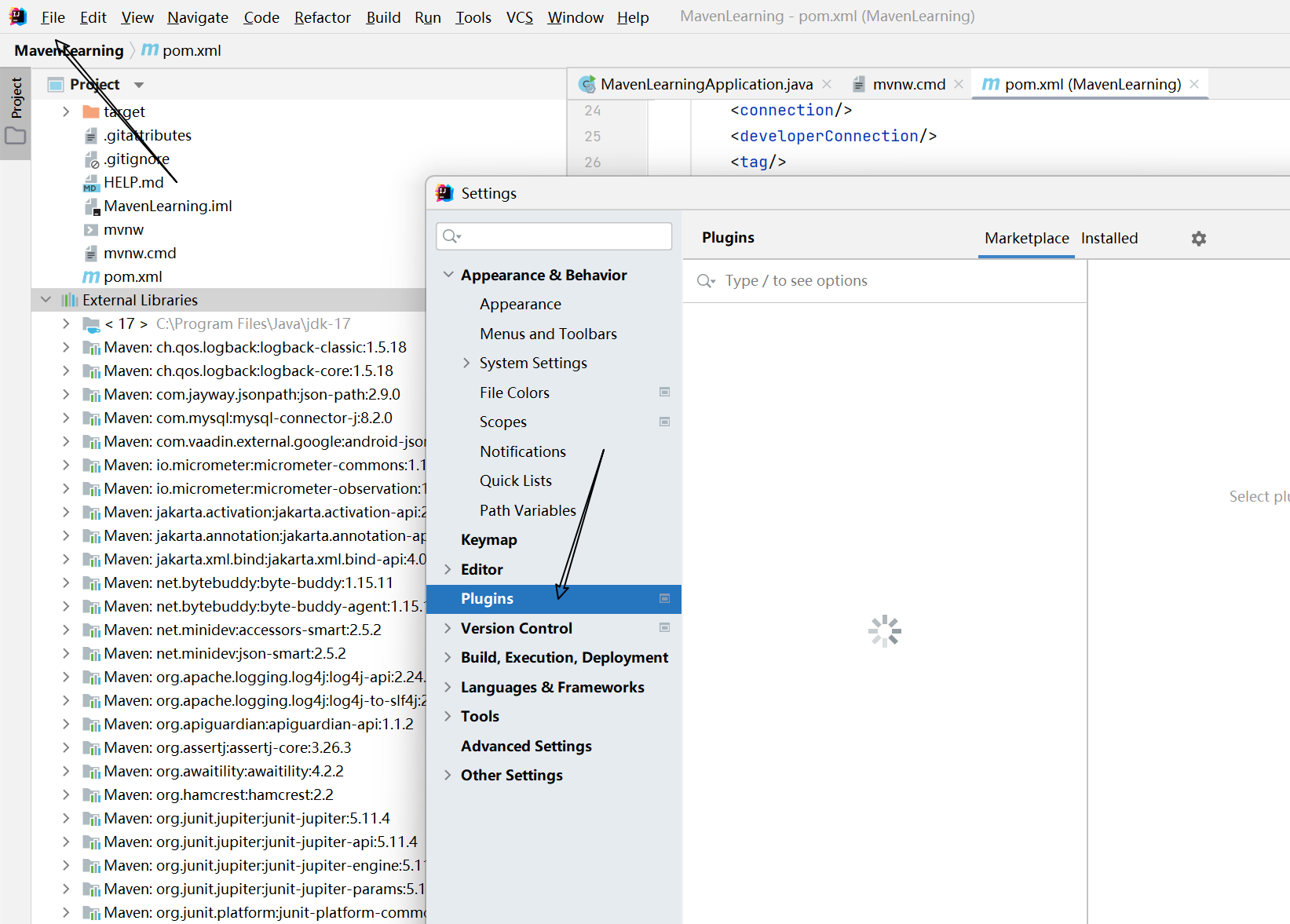The image size is (1290, 924).
Task: Select the mvnw script file icon
Action: tap(91, 230)
